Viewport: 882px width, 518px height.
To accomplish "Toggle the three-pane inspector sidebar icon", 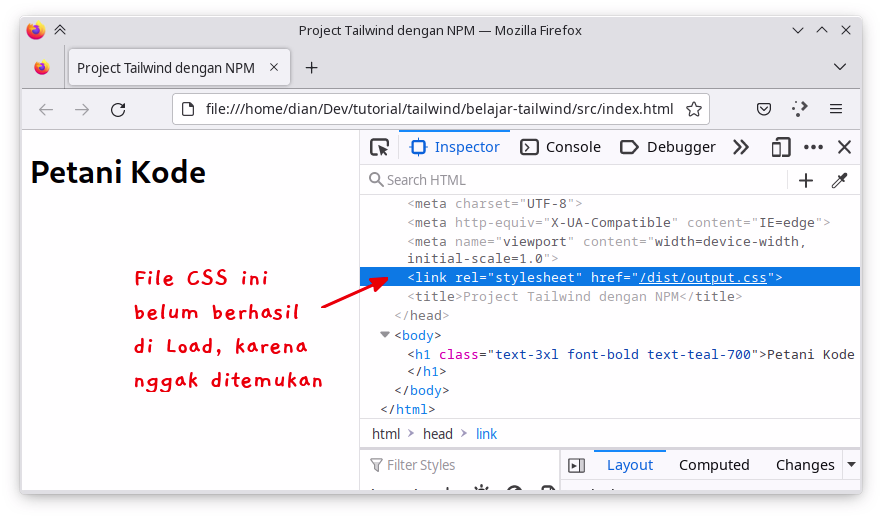I will point(577,465).
